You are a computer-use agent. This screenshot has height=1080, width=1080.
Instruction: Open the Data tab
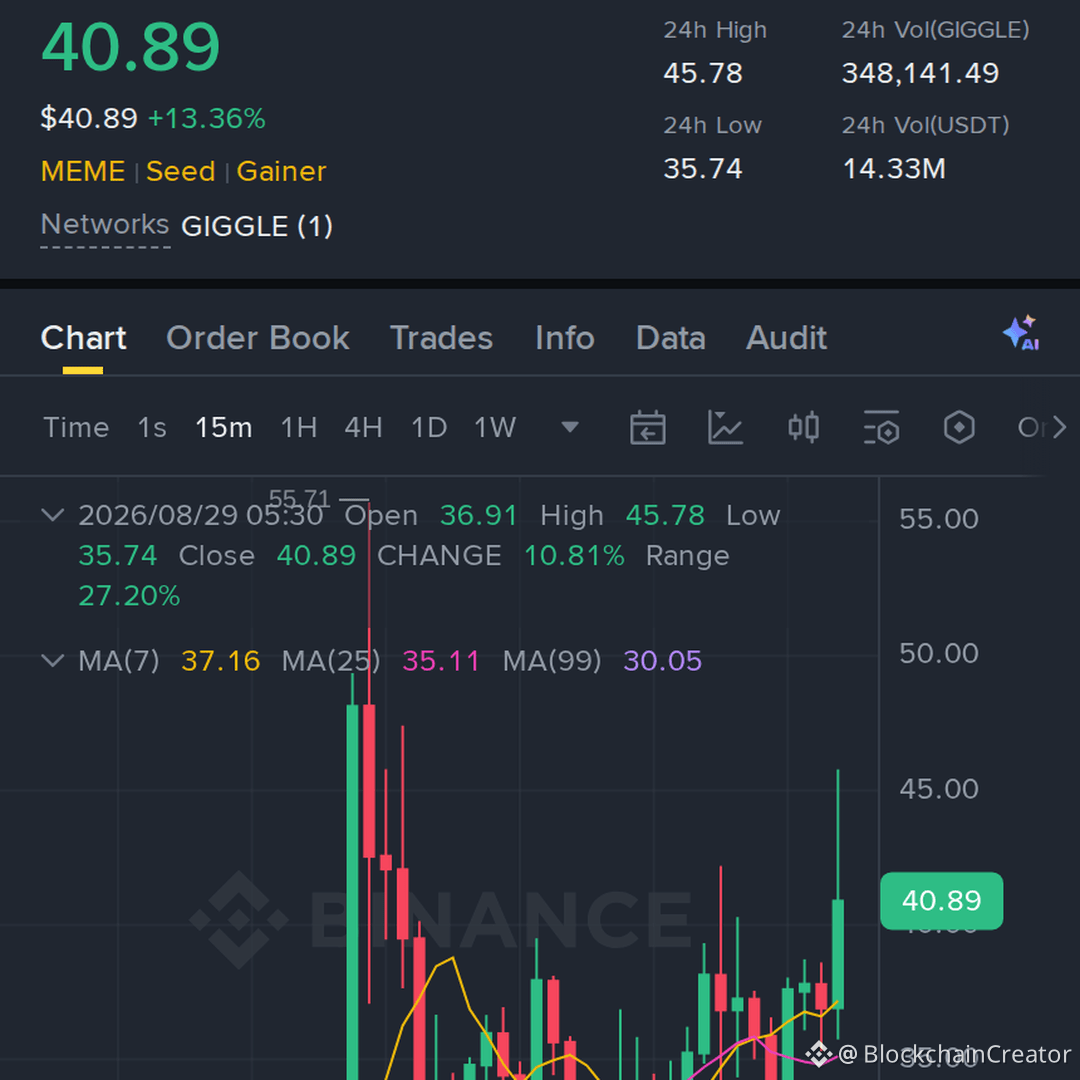click(671, 338)
